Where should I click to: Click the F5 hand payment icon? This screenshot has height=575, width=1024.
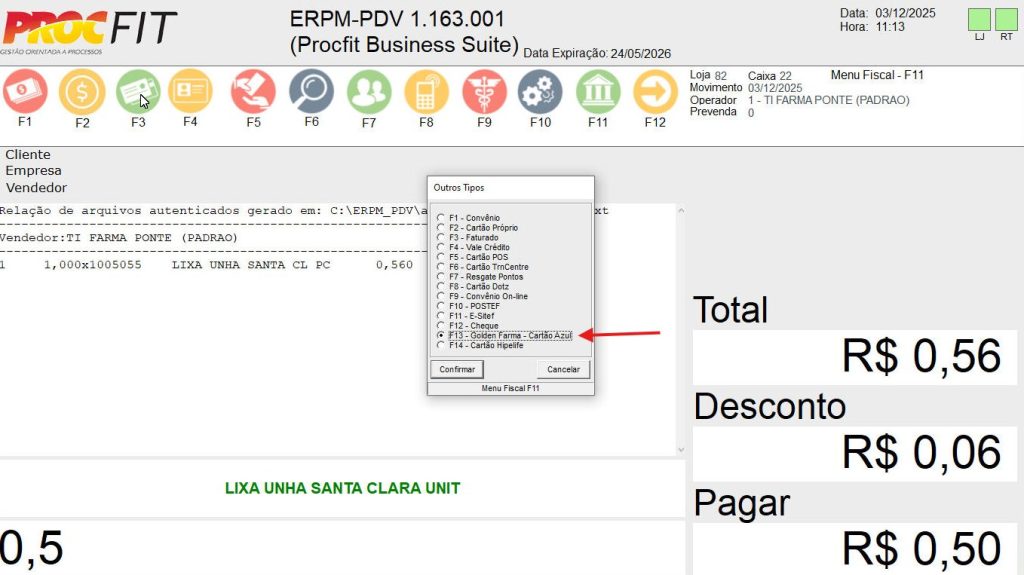click(253, 92)
